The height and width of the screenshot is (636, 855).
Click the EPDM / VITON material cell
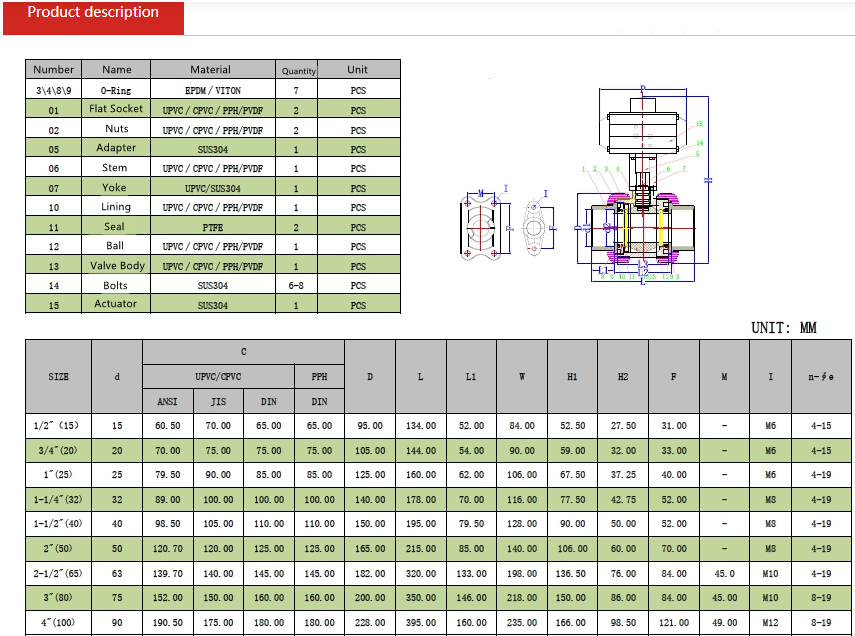tap(212, 89)
